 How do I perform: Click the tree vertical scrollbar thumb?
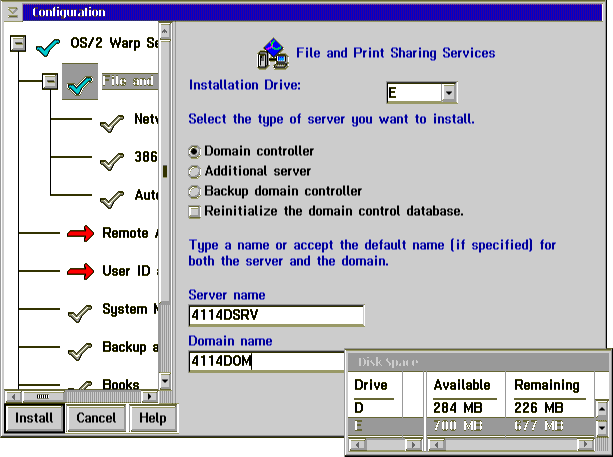pos(165,171)
